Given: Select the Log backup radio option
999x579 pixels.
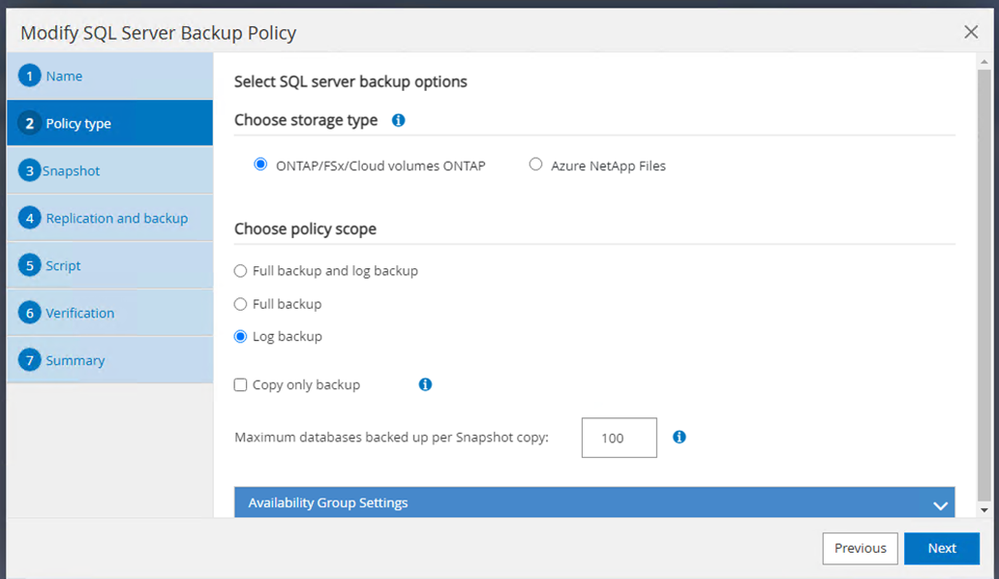Looking at the screenshot, I should coord(240,337).
